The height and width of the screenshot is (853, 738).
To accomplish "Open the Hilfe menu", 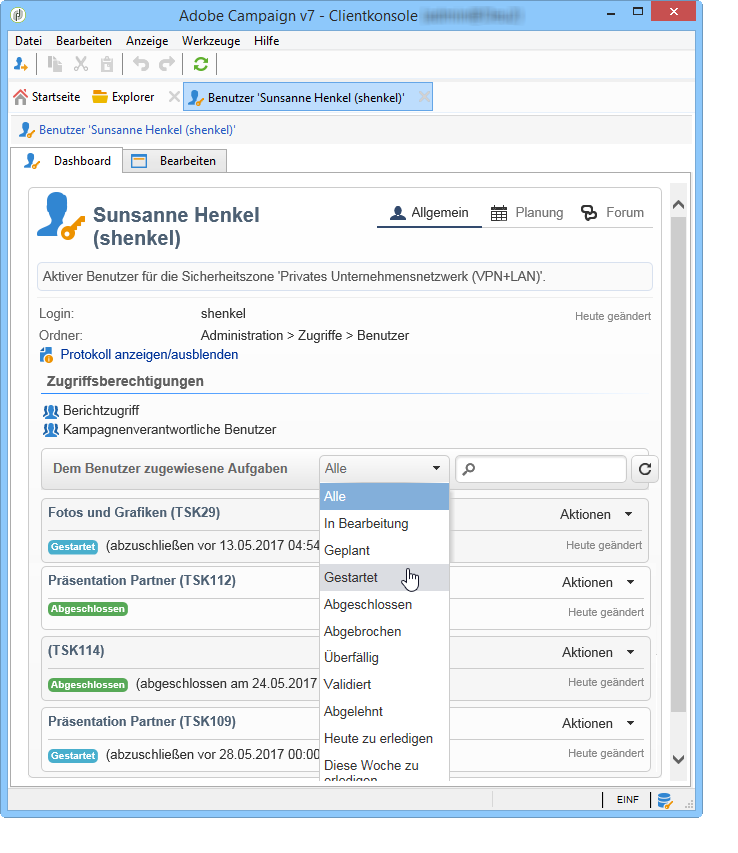I will pyautogui.click(x=266, y=41).
